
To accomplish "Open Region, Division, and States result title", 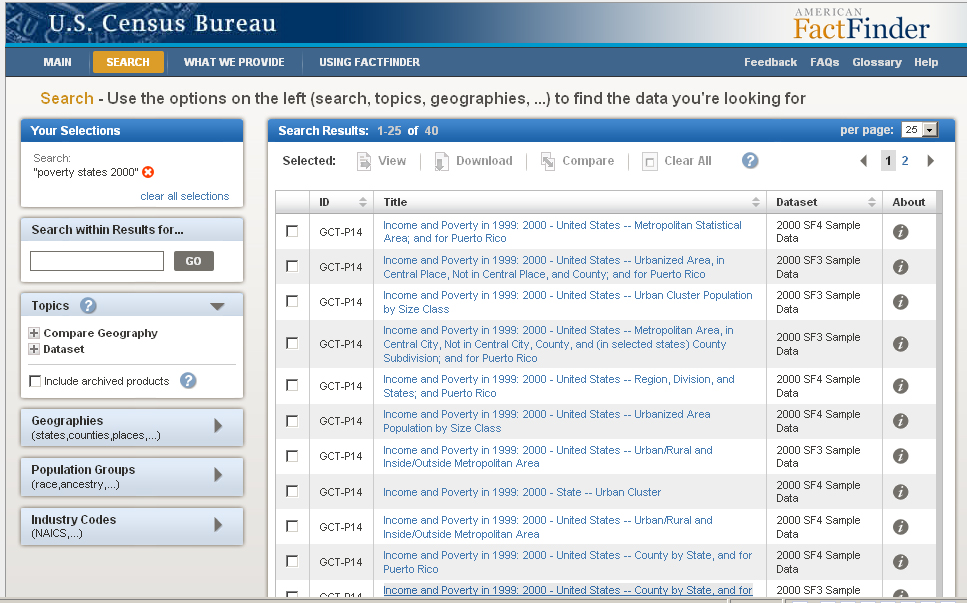I will tap(559, 386).
